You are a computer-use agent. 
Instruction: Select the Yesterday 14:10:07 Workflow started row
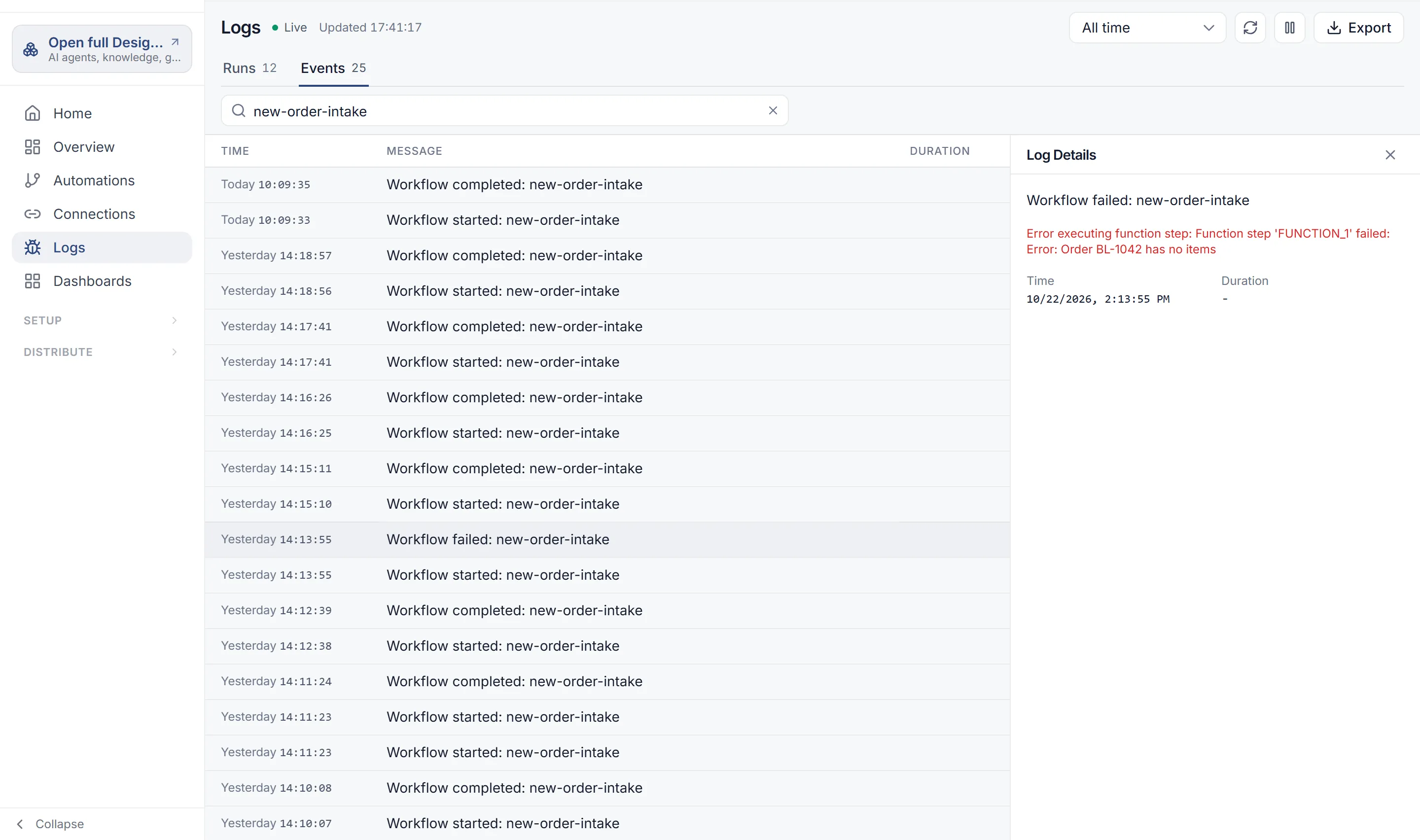click(607, 823)
